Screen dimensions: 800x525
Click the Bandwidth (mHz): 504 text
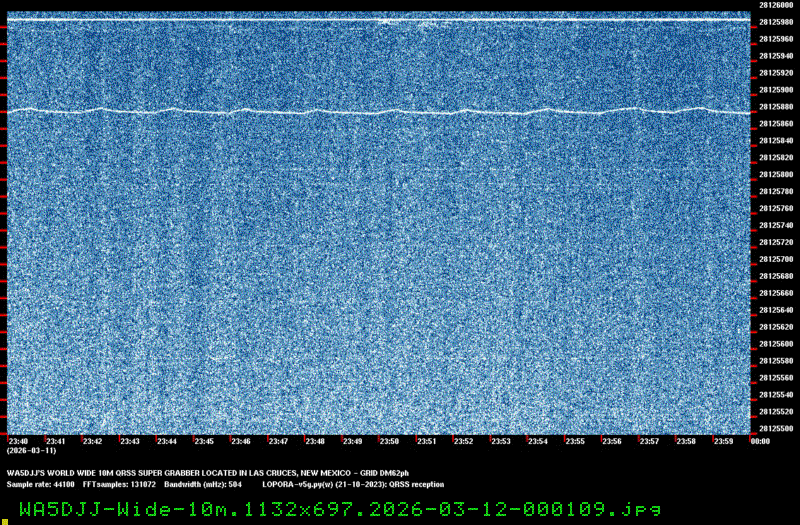(204, 483)
